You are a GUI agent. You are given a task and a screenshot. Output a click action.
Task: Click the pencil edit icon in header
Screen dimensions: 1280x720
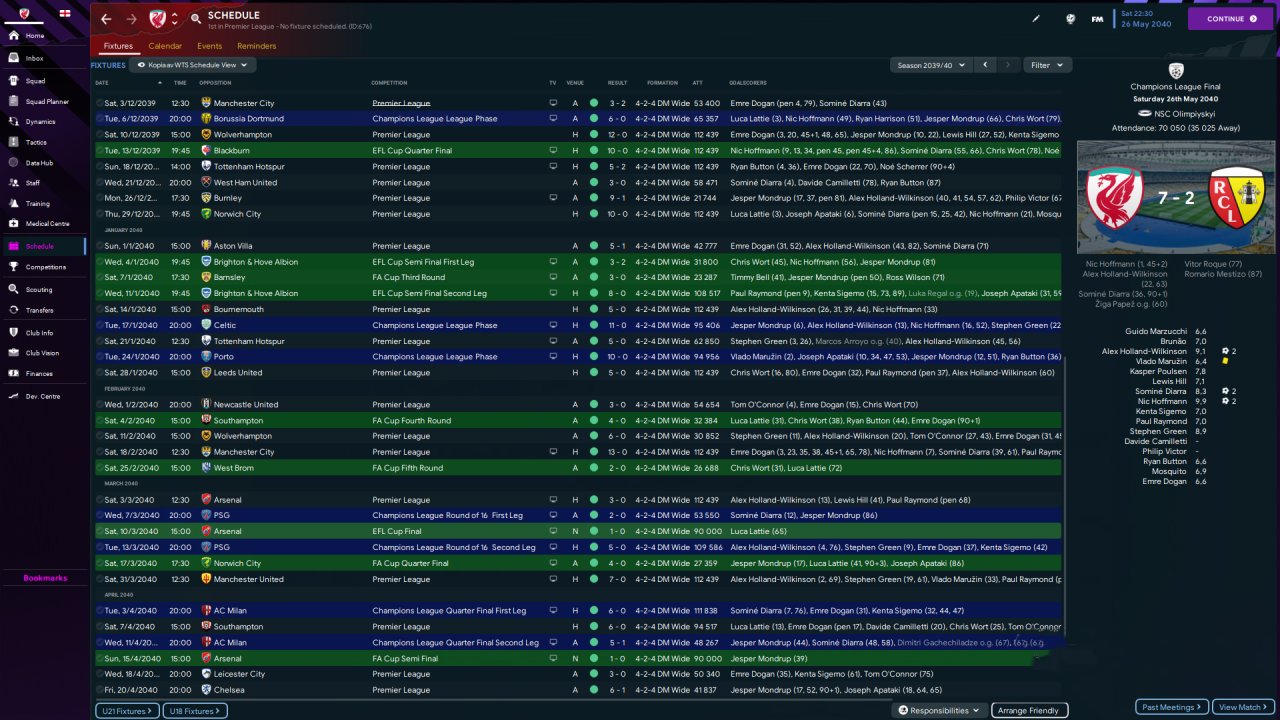pyautogui.click(x=1036, y=18)
